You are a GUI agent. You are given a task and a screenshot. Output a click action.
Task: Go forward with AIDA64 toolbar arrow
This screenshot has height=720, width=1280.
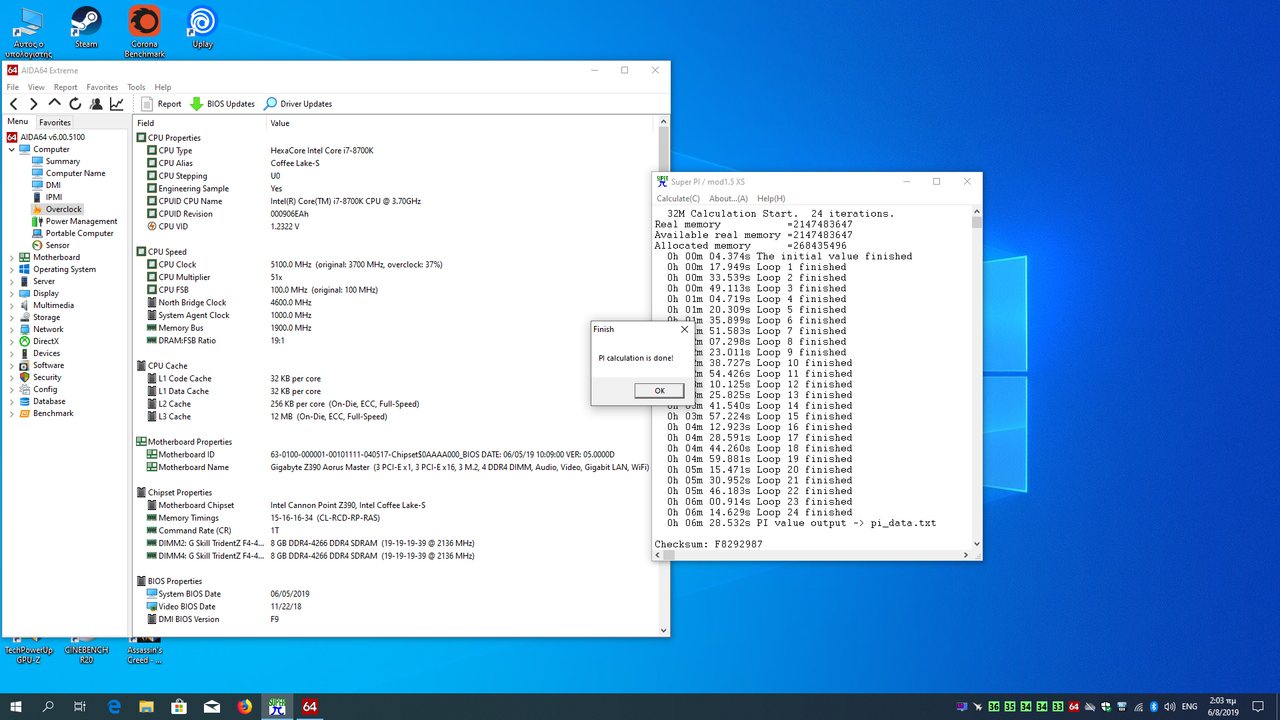click(x=33, y=104)
